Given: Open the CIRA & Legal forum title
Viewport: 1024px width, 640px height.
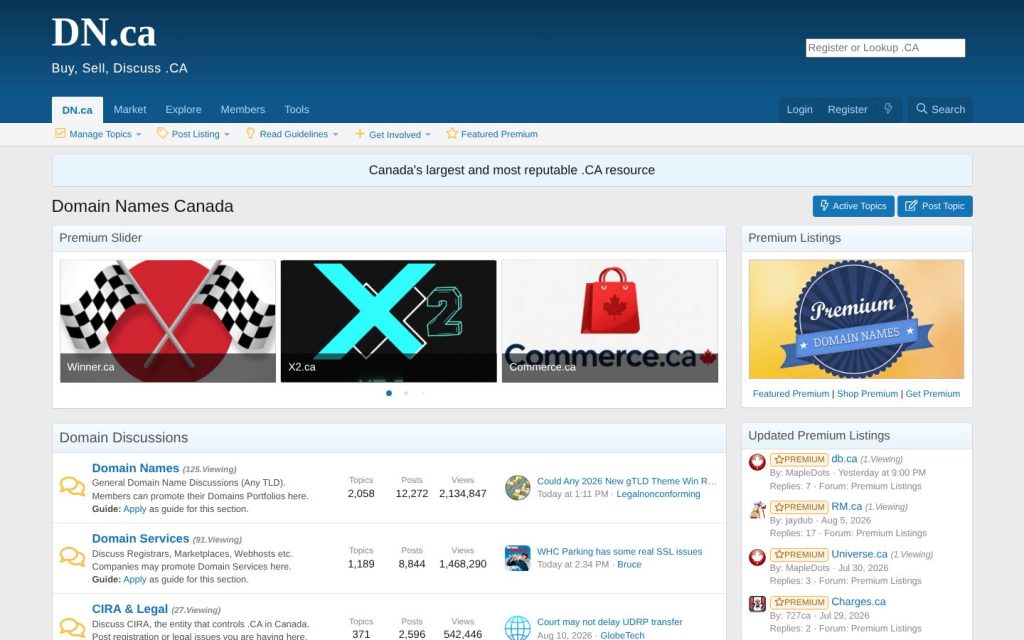Looking at the screenshot, I should 129,609.
